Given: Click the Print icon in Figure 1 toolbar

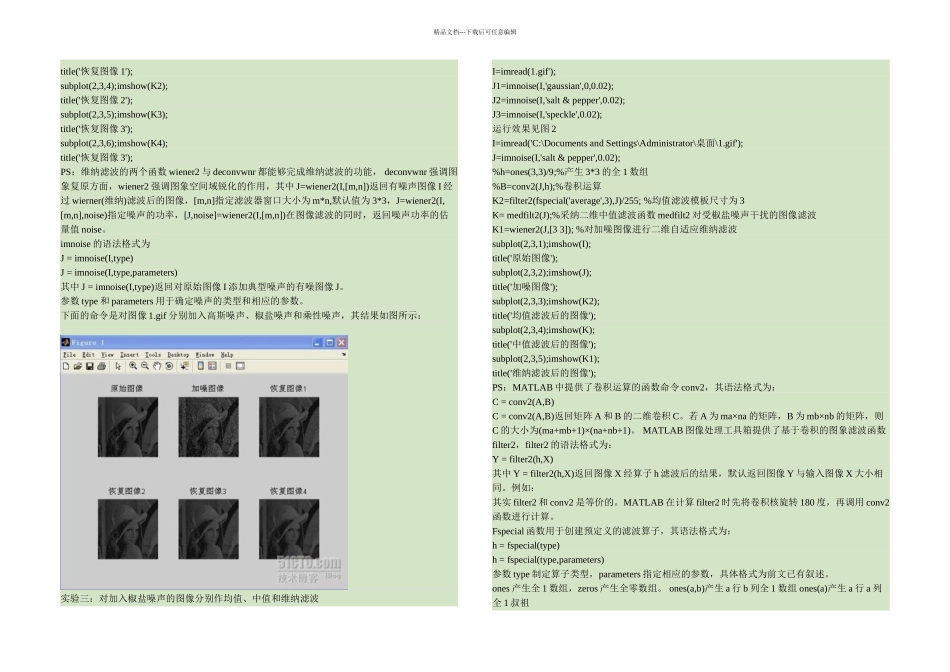Looking at the screenshot, I should [102, 366].
